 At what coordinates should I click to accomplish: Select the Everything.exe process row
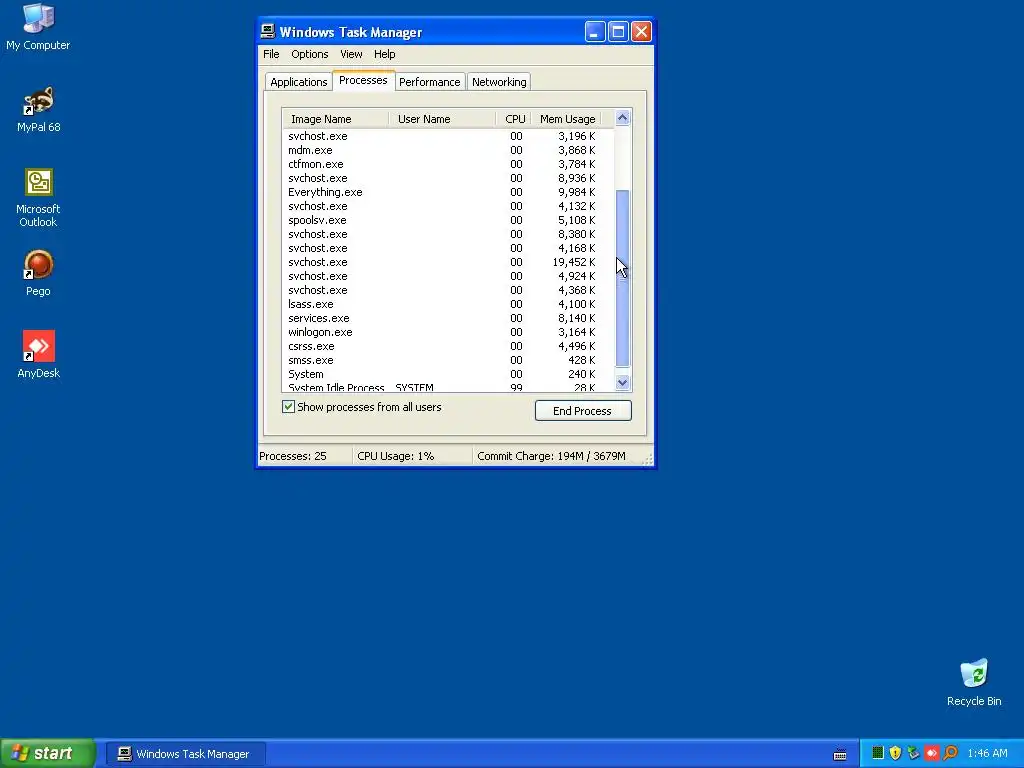tap(448, 192)
